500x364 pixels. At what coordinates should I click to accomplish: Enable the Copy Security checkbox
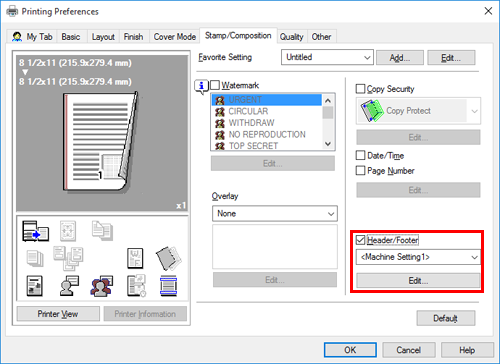(360, 89)
